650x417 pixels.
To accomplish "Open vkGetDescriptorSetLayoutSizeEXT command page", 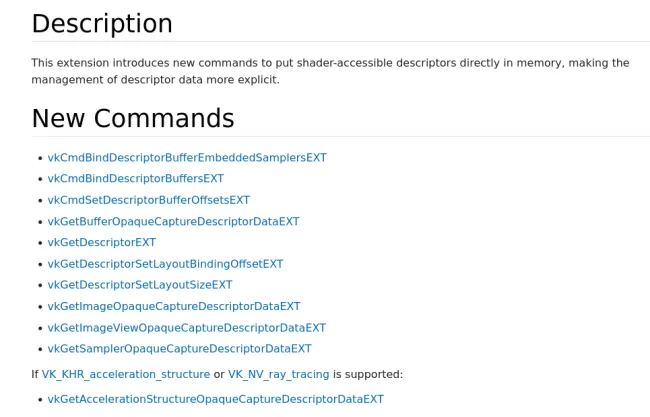I will pos(139,285).
